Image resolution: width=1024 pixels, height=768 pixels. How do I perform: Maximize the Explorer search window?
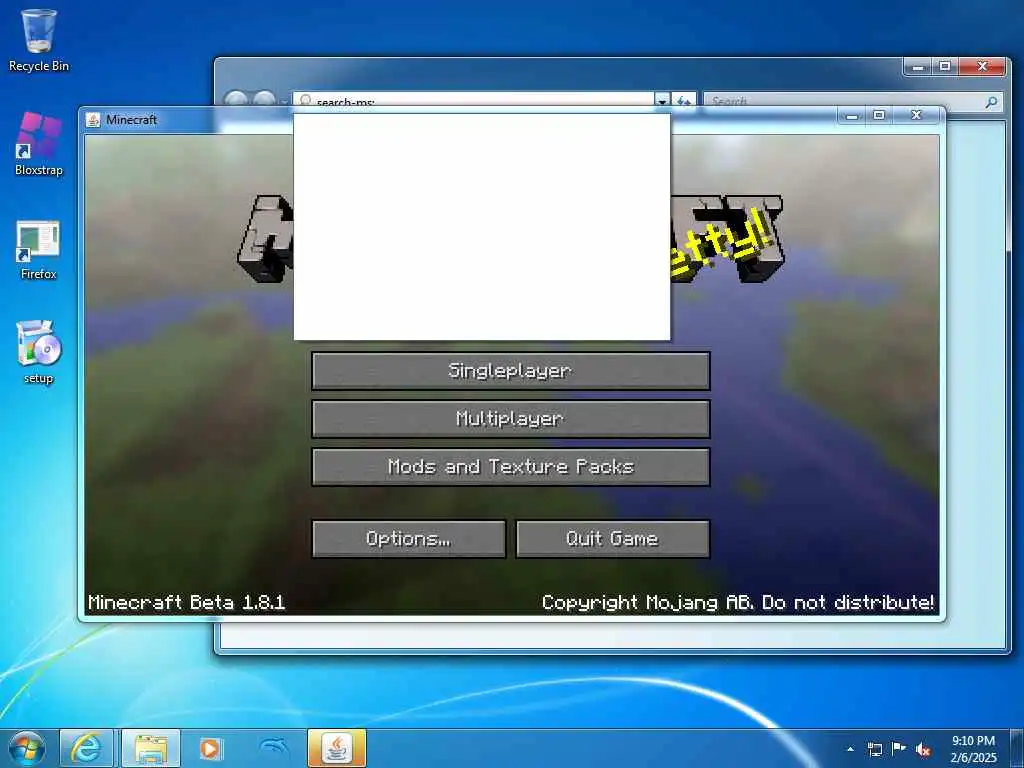point(945,67)
